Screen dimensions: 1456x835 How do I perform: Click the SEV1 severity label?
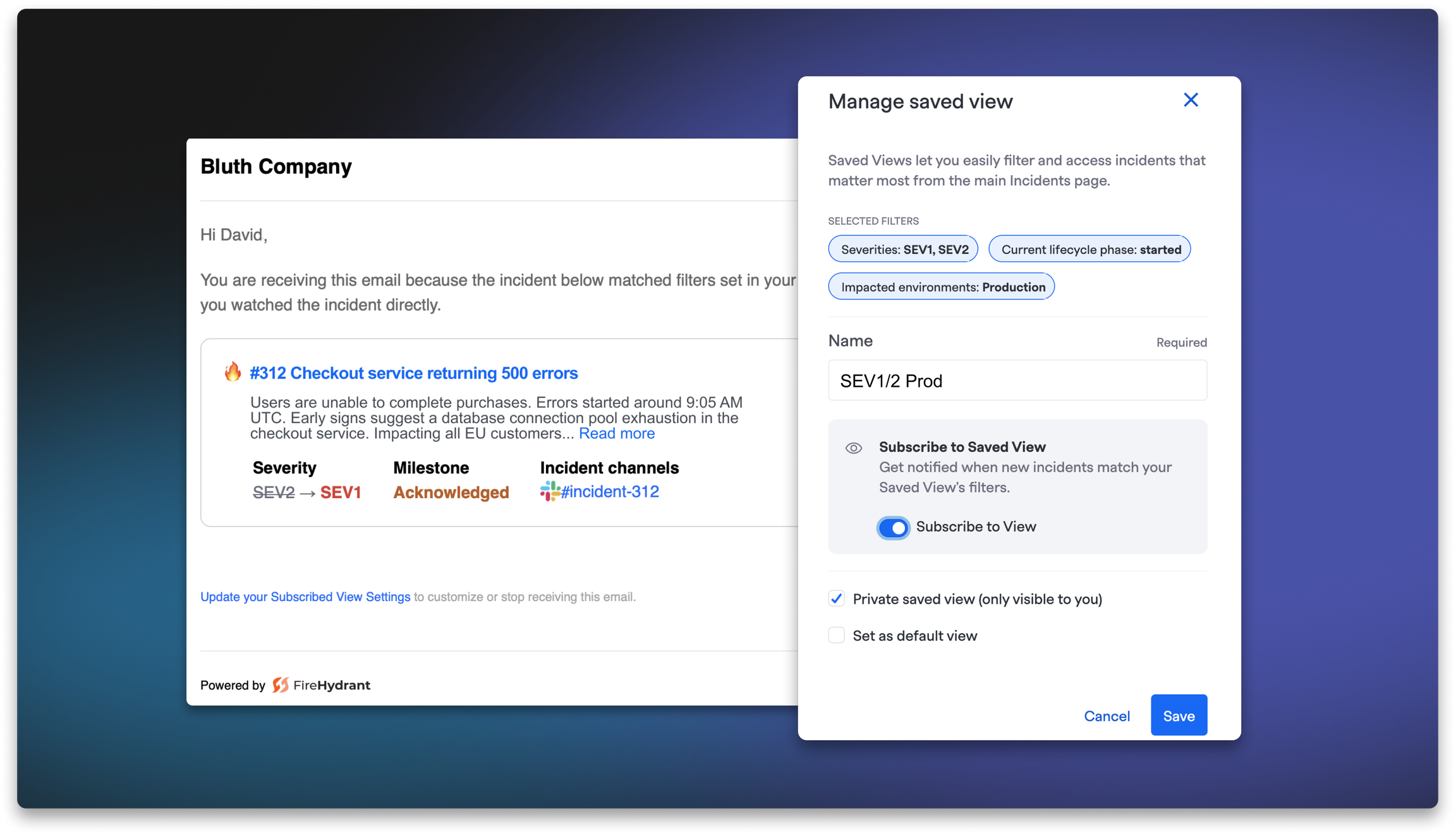pyautogui.click(x=340, y=492)
